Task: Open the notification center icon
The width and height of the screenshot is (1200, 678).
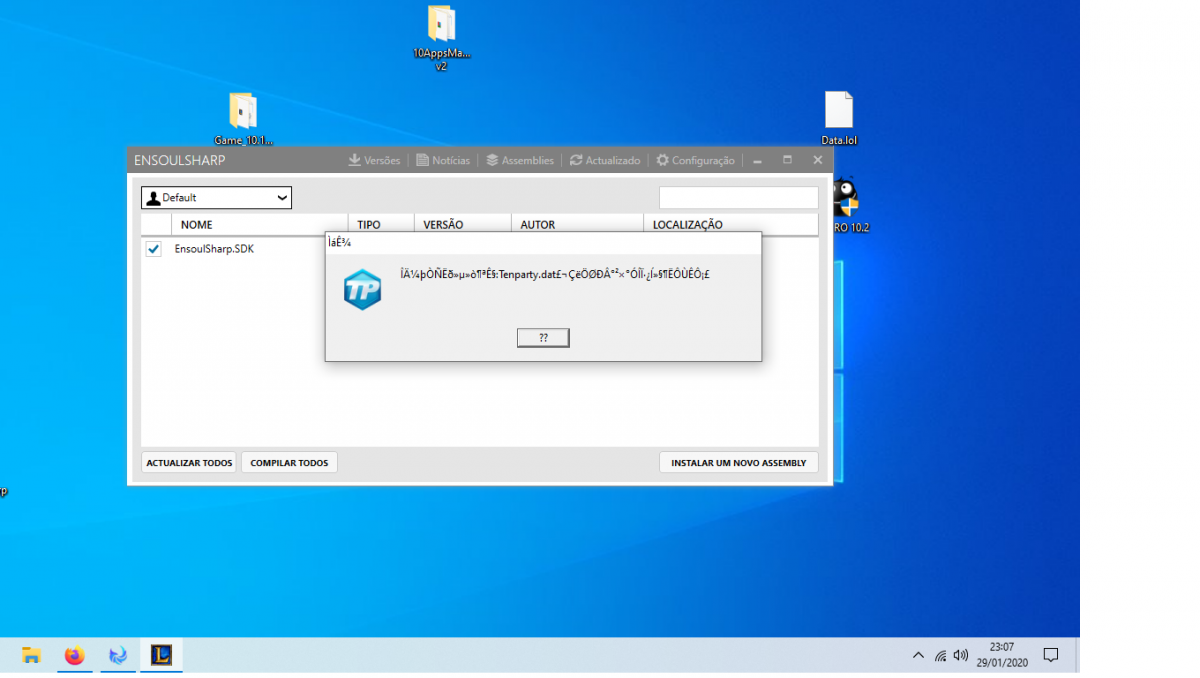Action: point(1051,656)
